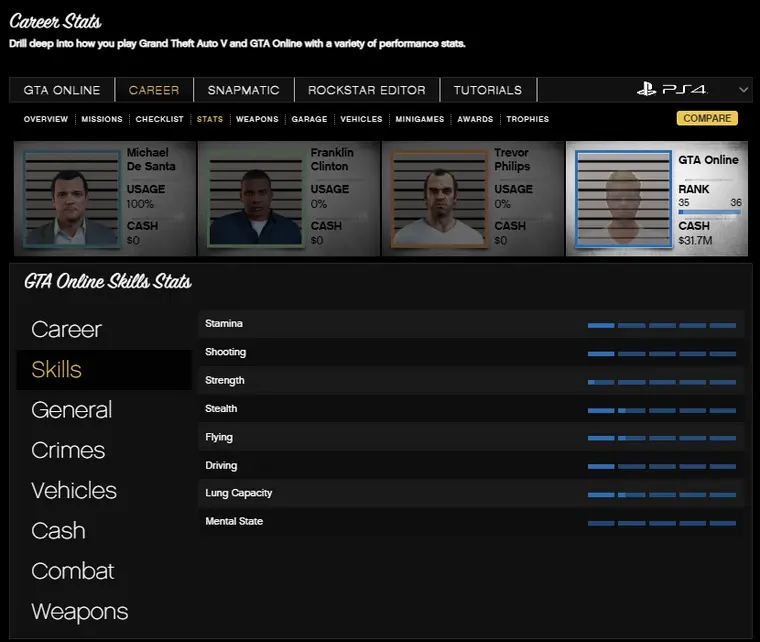This screenshot has height=642, width=760.
Task: Open the Crimes stats category
Action: [68, 450]
